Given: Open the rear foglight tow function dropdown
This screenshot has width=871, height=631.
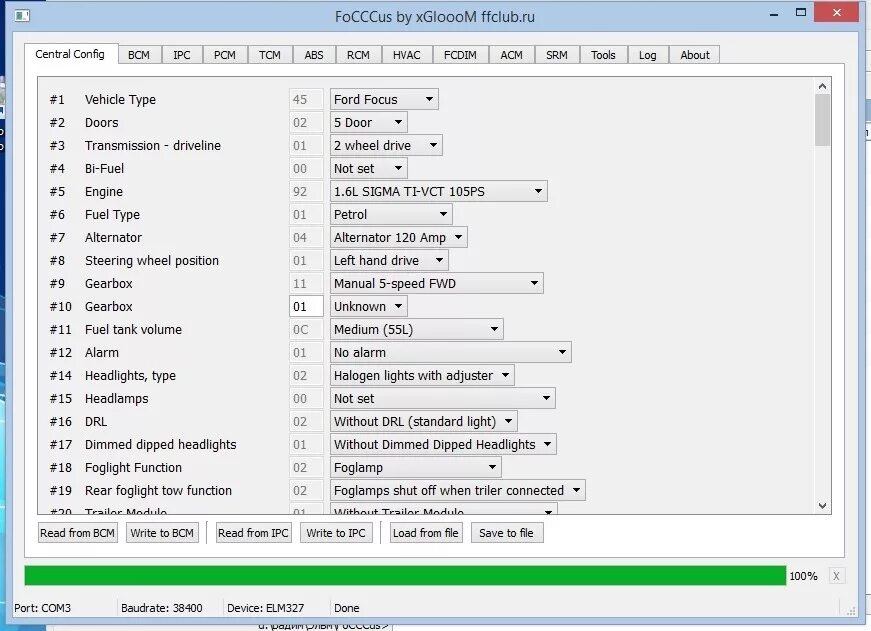Looking at the screenshot, I should point(458,490).
